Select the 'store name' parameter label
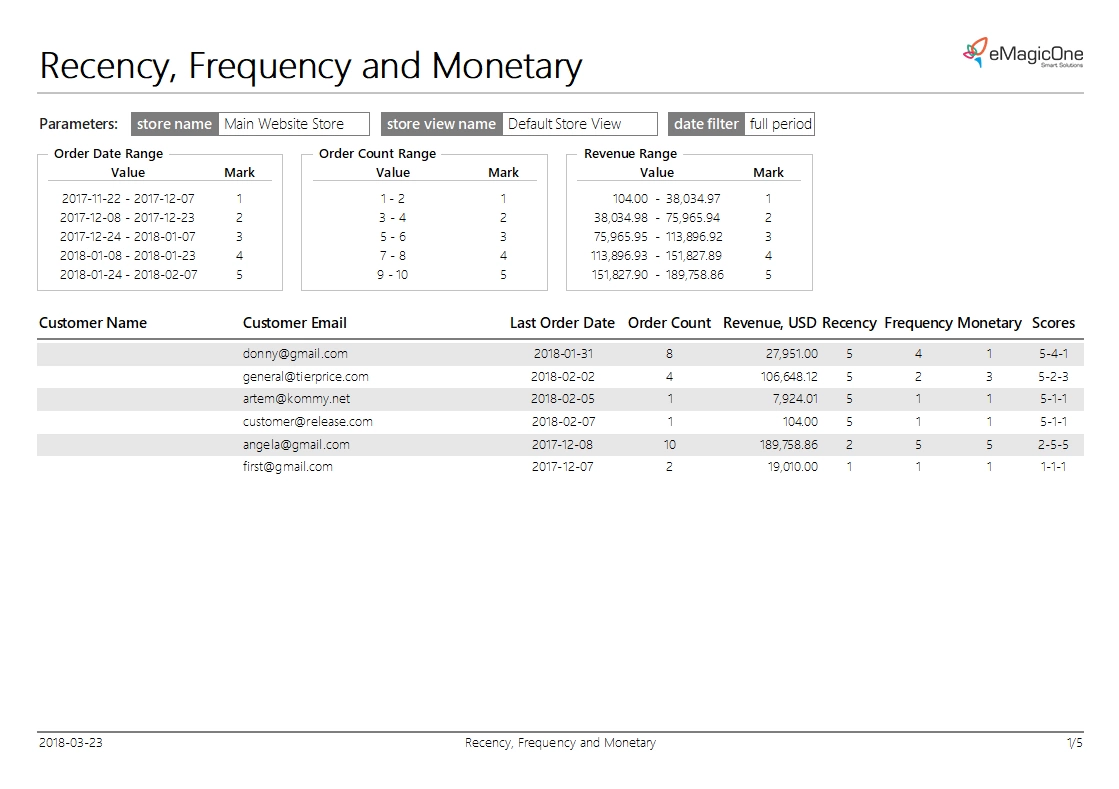The image size is (1119, 789). pos(174,124)
